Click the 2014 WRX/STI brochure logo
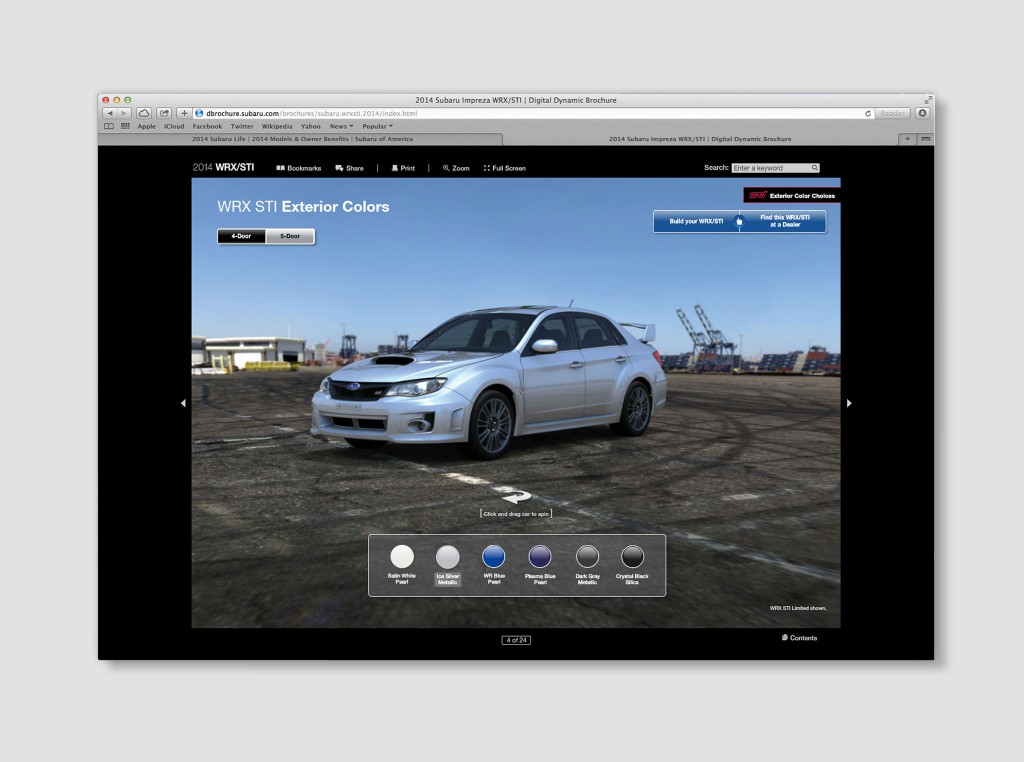 [x=223, y=168]
